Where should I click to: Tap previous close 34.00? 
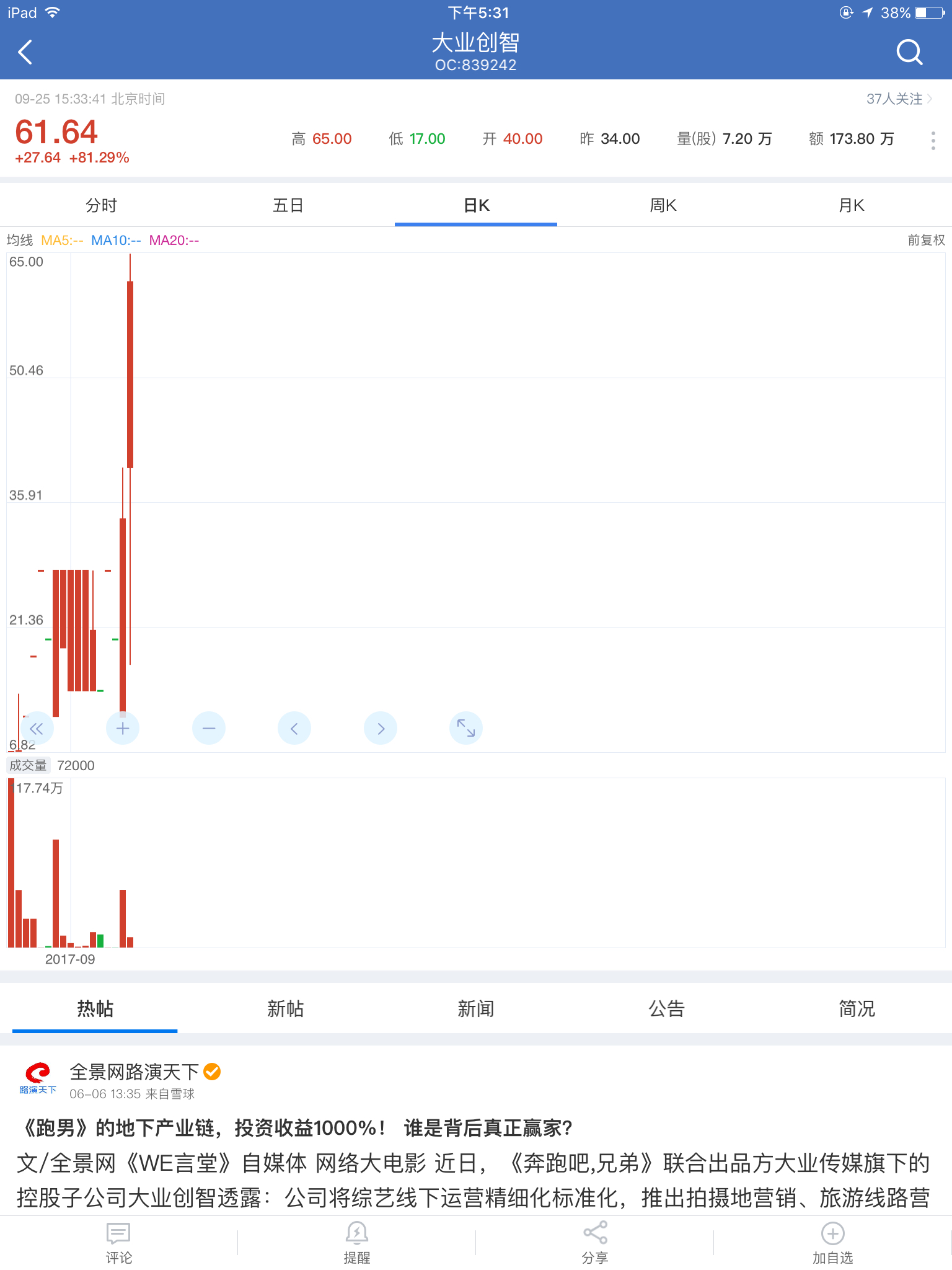click(620, 139)
